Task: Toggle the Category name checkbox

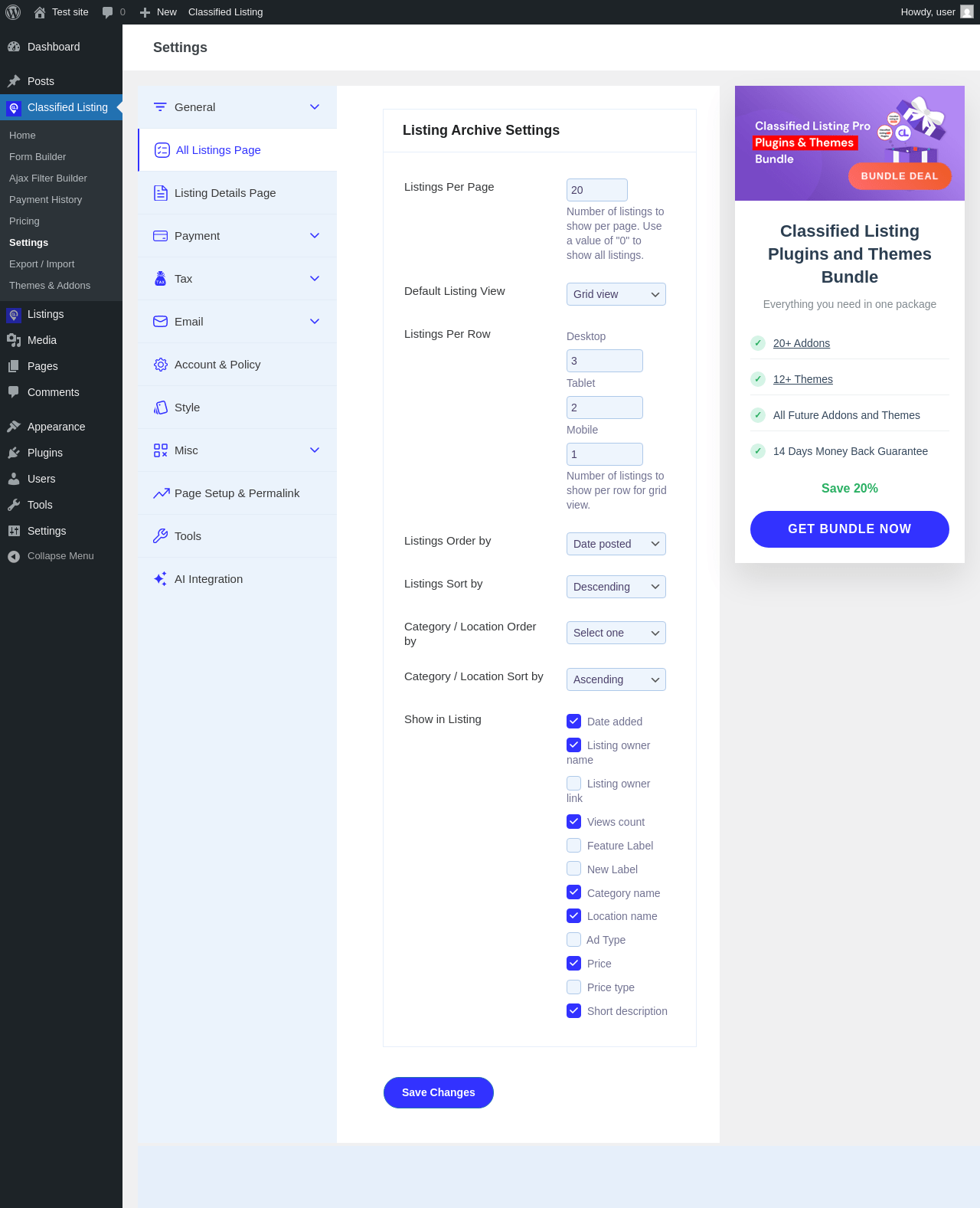Action: click(573, 892)
